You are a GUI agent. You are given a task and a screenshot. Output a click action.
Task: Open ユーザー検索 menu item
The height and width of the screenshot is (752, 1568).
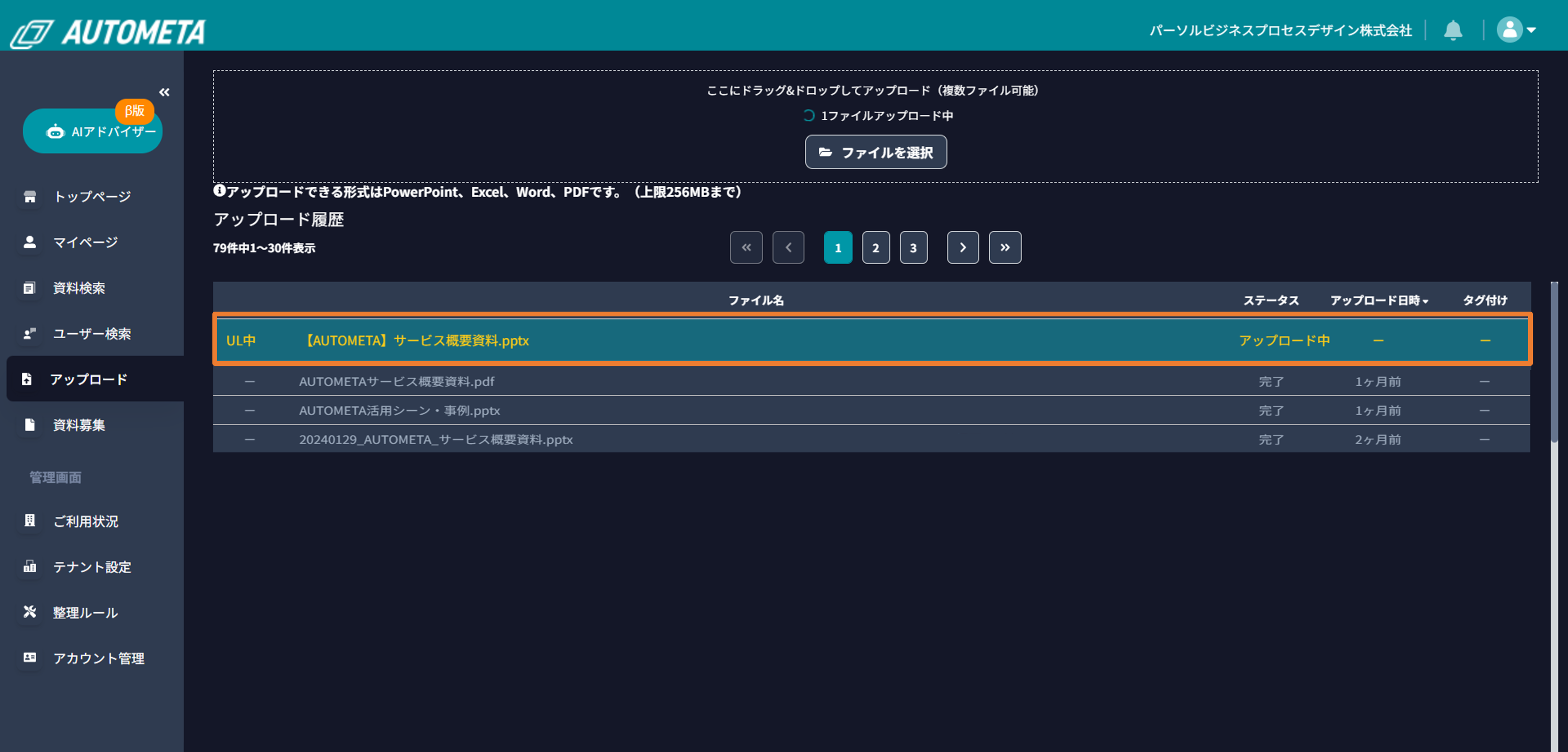(93, 333)
